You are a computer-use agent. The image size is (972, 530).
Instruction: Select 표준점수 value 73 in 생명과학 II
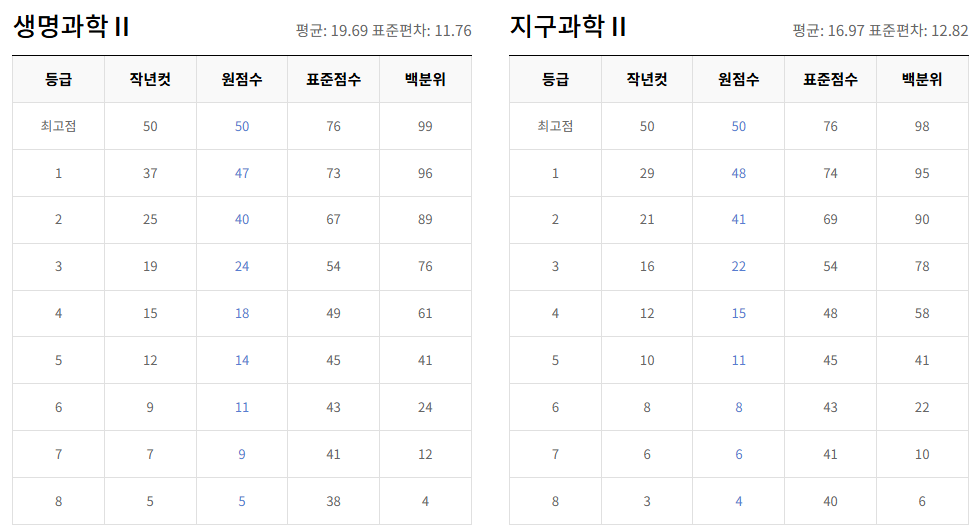(334, 174)
